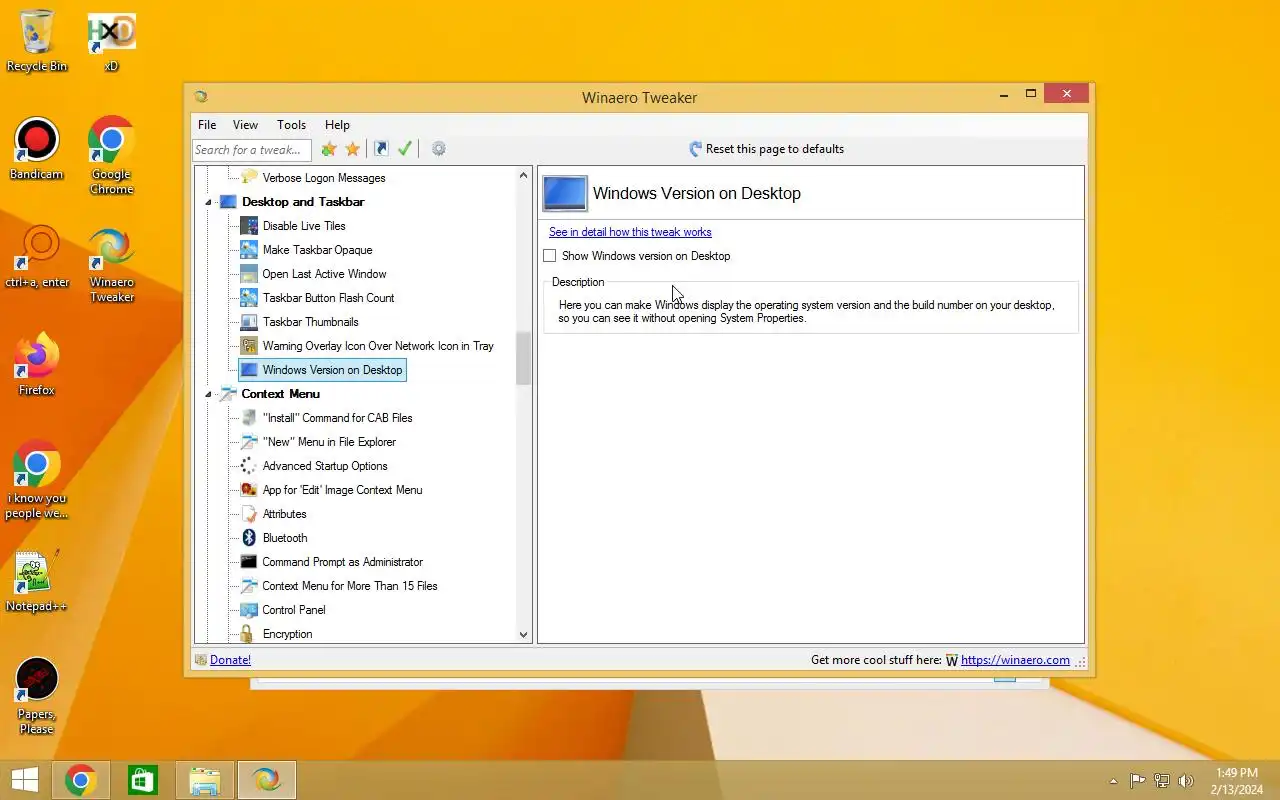This screenshot has height=800, width=1280.
Task: Select Context Menu for More Than 15 Files
Action: (350, 586)
